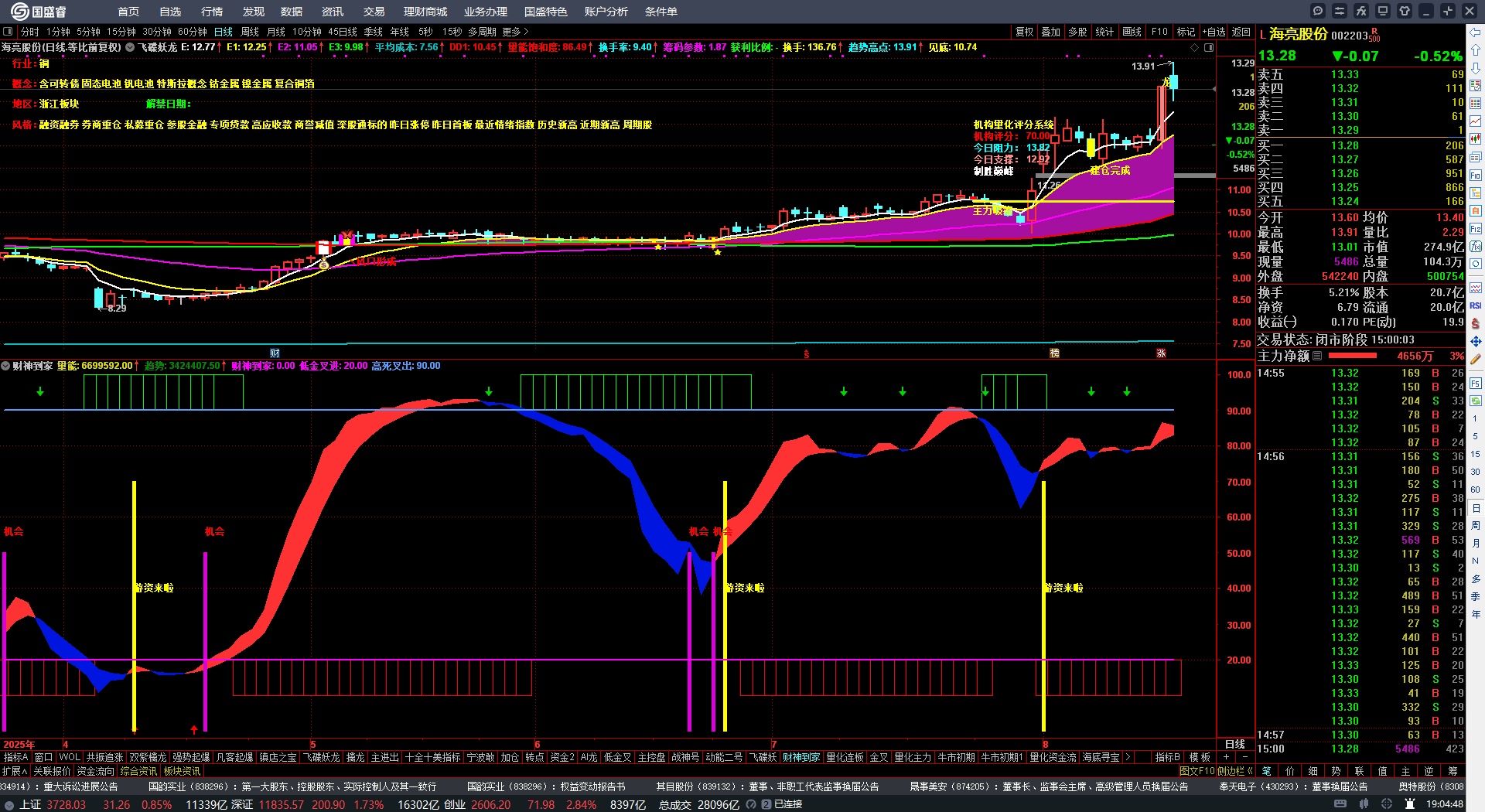The image size is (1485, 812).
Task: Click the Guosheng logo at top left
Action: (x=39, y=12)
